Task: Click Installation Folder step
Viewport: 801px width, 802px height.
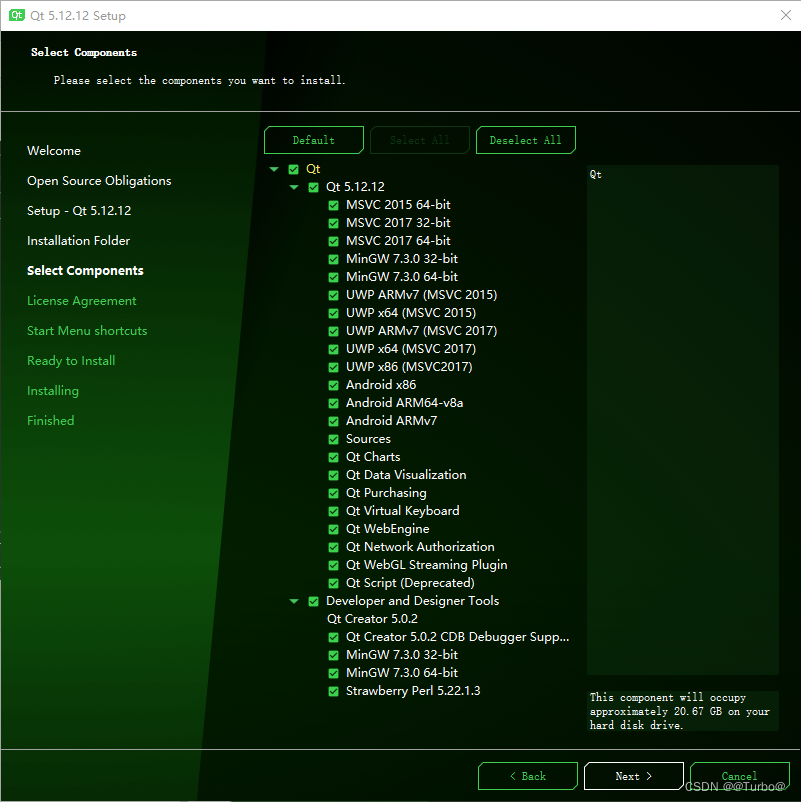Action: pyautogui.click(x=78, y=241)
